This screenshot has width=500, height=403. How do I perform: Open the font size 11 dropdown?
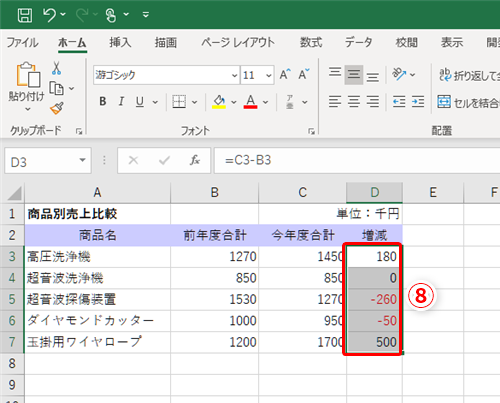point(269,76)
